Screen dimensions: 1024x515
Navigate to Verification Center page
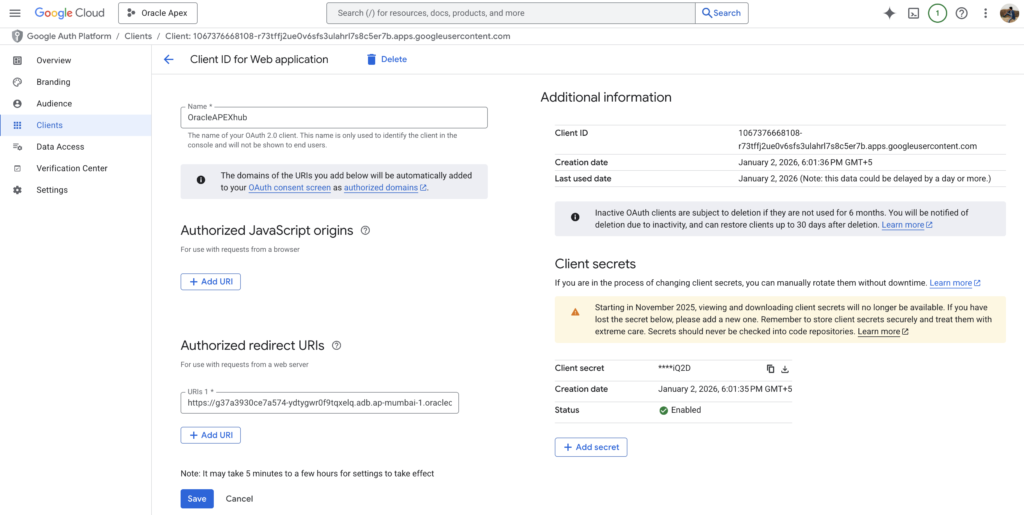click(71, 168)
